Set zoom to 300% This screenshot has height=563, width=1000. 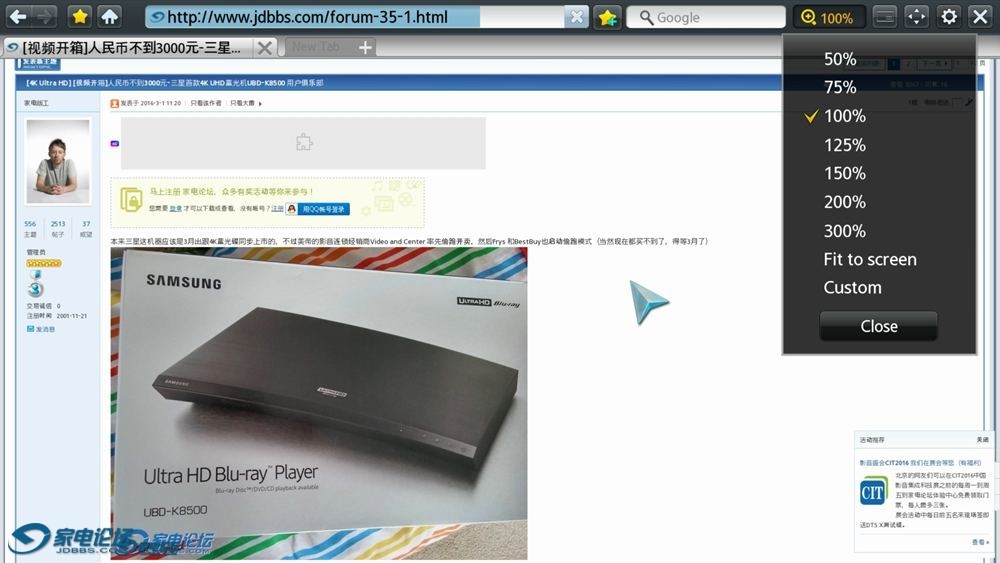pos(844,231)
